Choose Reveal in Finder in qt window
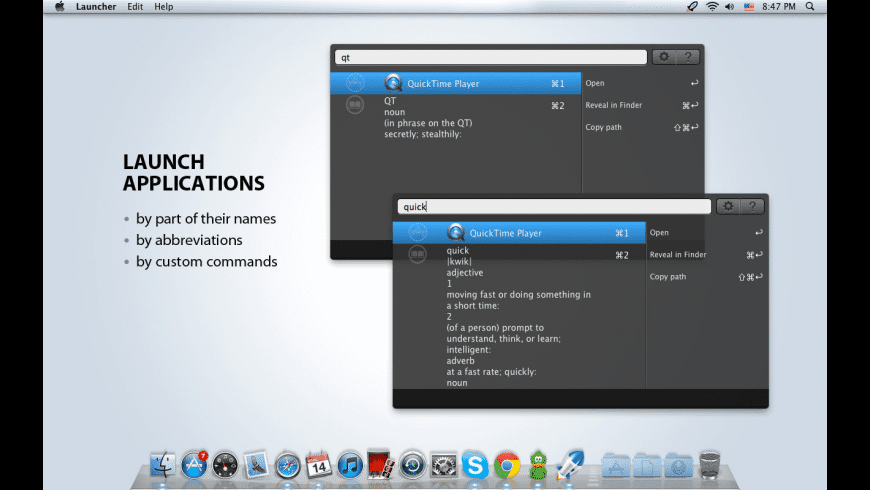The image size is (870, 490). coord(642,105)
